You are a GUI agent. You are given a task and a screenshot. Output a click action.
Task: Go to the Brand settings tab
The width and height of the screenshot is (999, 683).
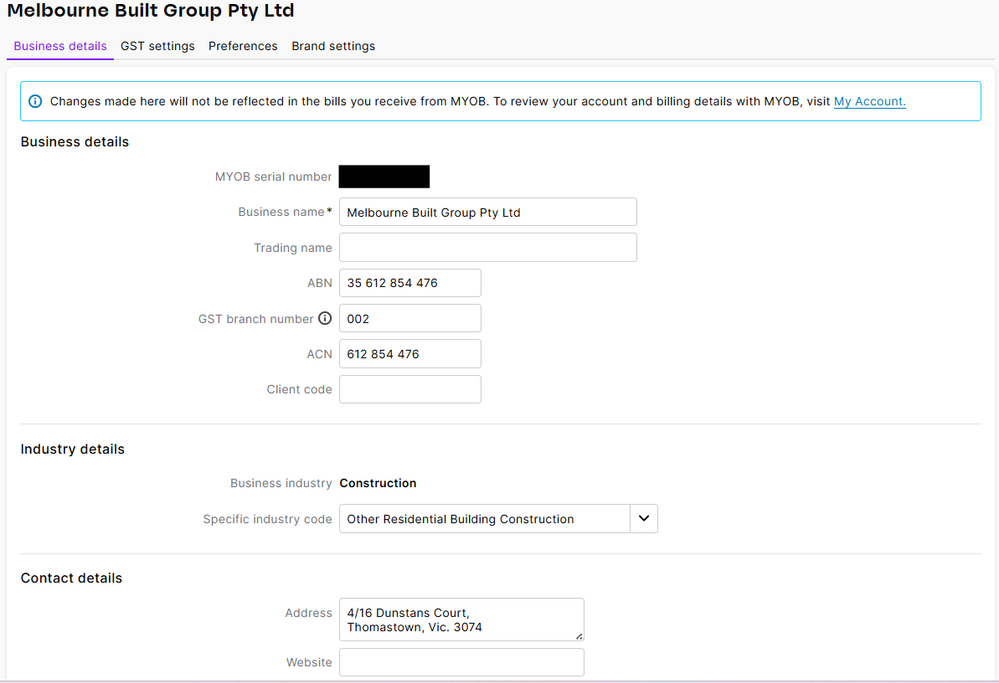pyautogui.click(x=333, y=46)
